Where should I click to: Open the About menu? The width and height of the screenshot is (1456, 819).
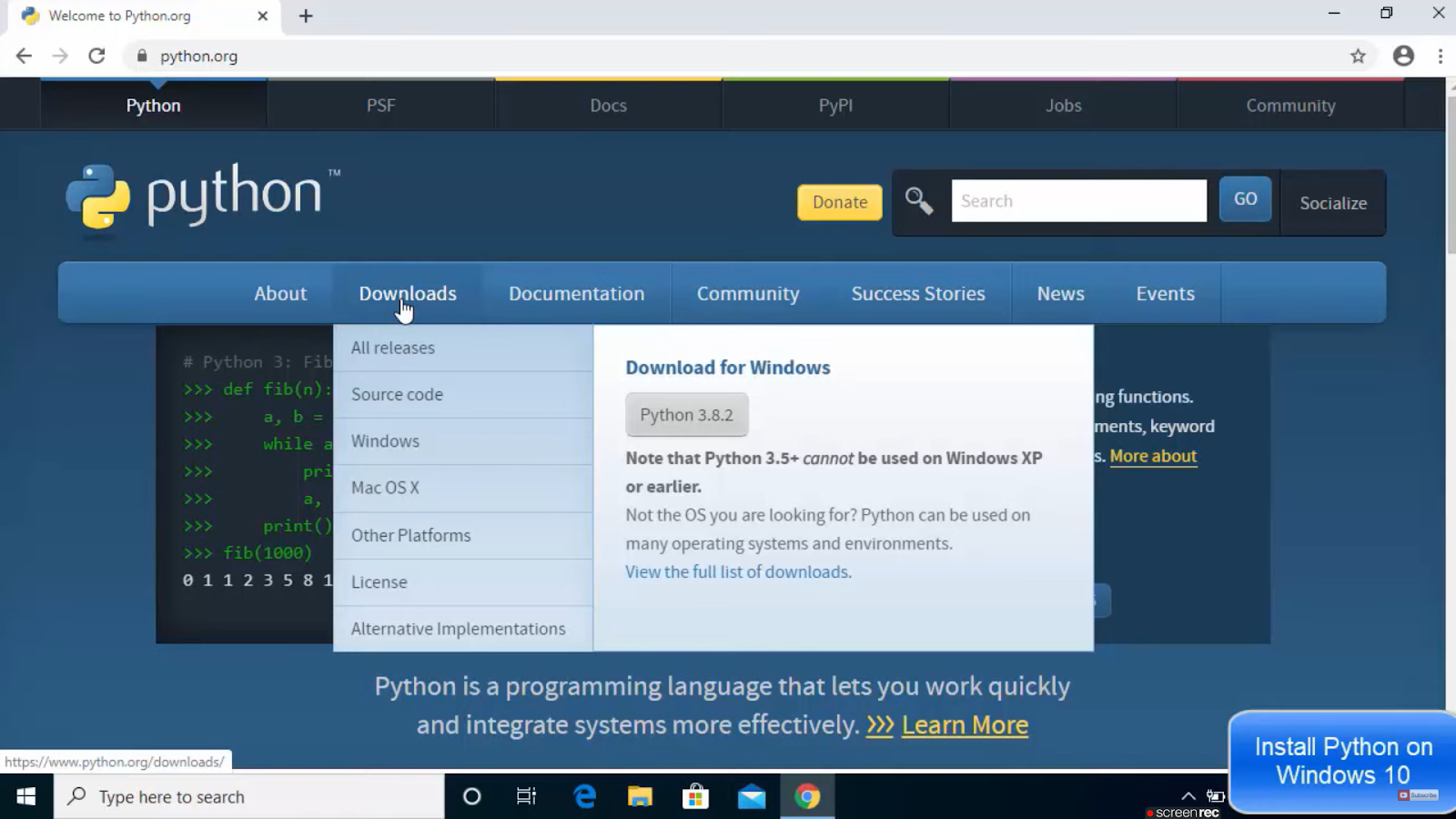[280, 293]
